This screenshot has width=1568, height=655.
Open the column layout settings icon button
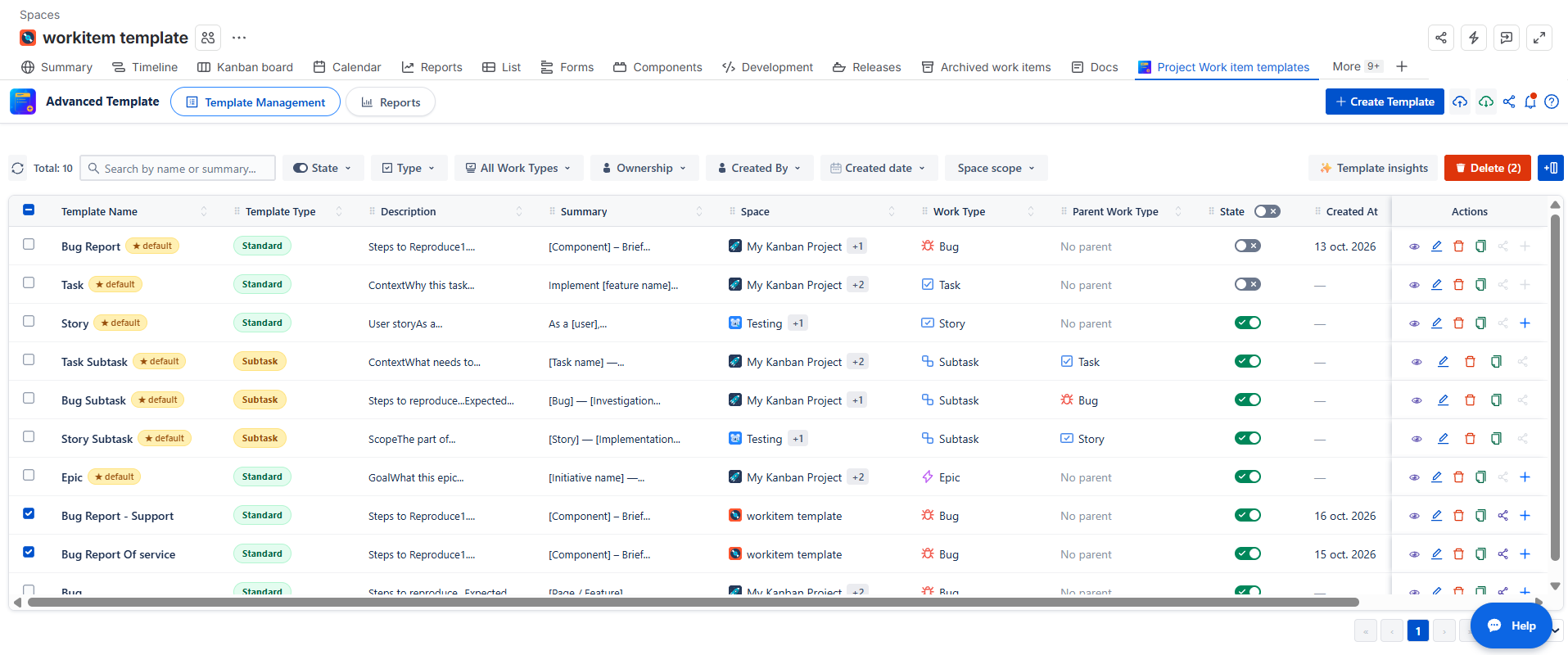click(1551, 168)
